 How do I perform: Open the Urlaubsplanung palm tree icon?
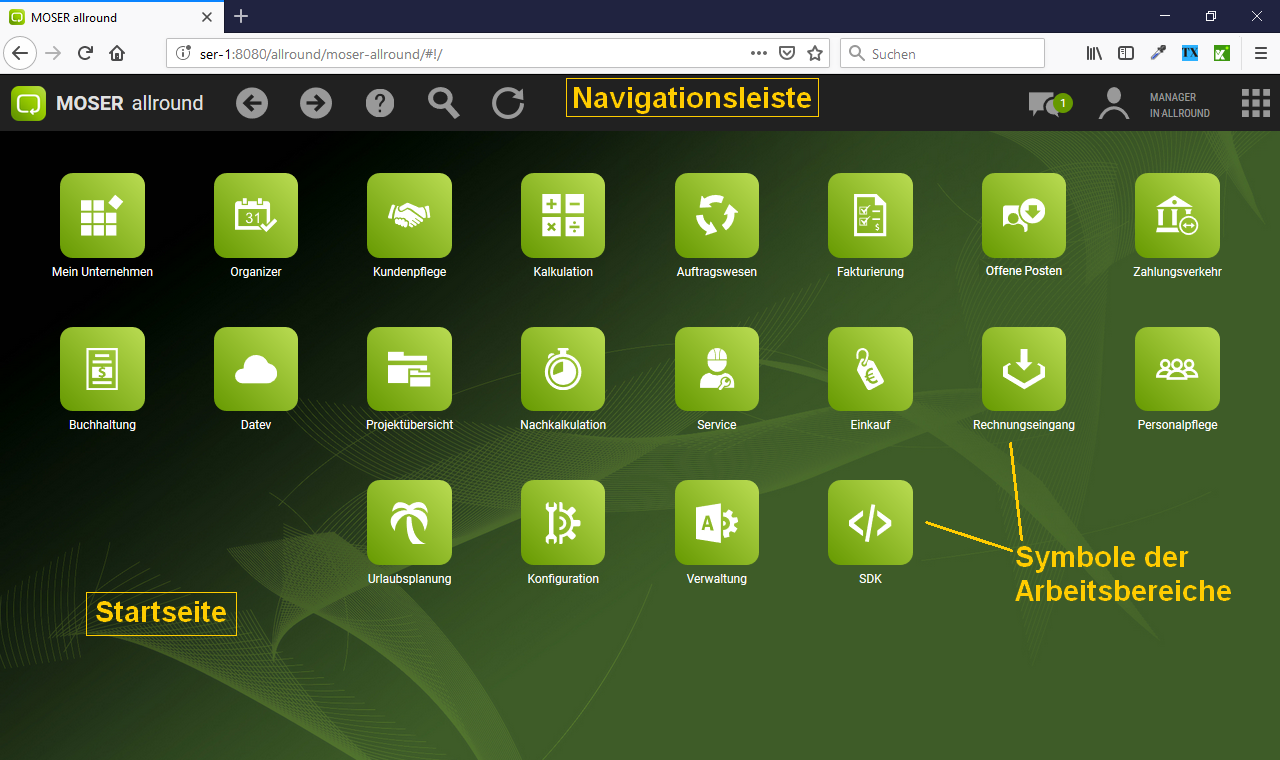(409, 523)
